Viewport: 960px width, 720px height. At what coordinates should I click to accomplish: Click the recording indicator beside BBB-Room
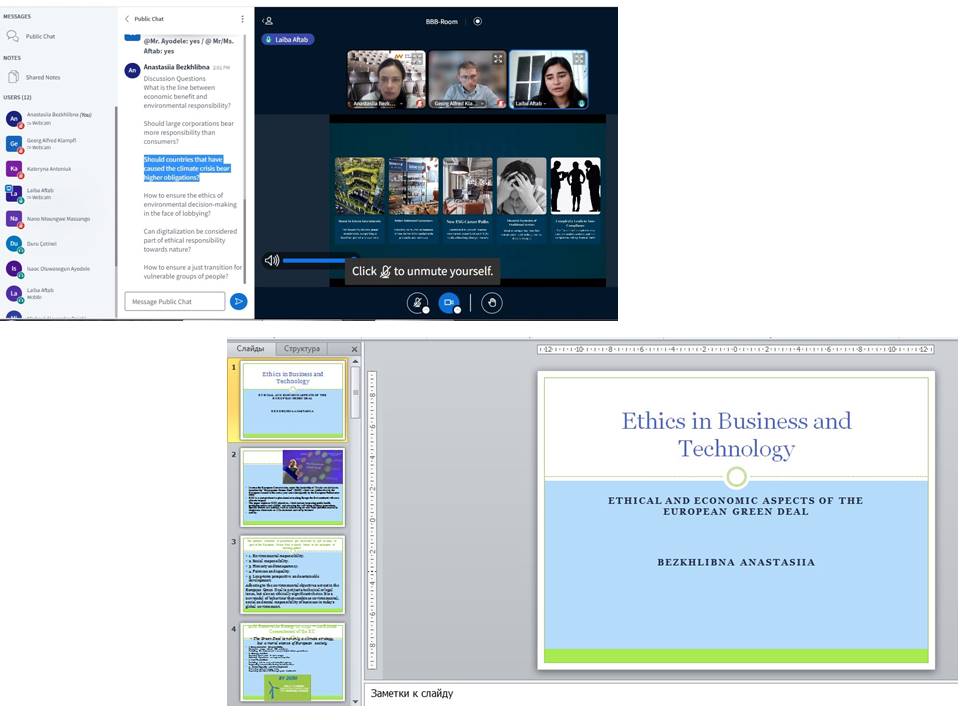point(477,20)
